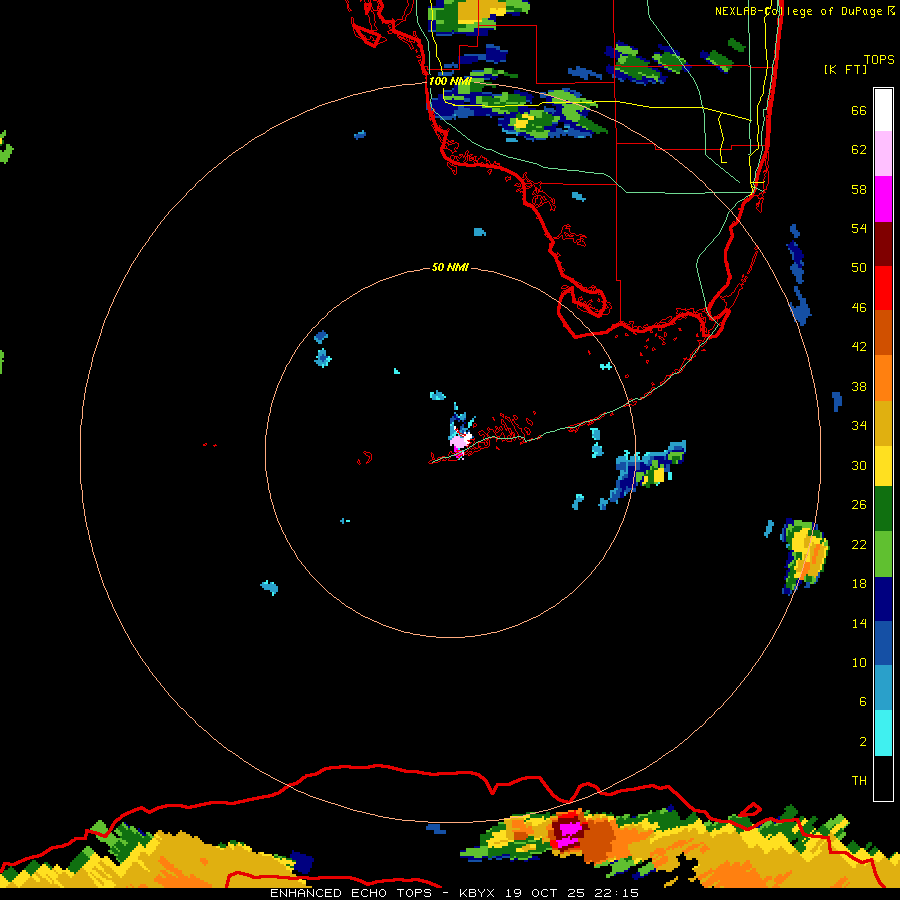This screenshot has width=900, height=900.
Task: Select the magenta swatch on the color scale
Action: pyautogui.click(x=883, y=199)
